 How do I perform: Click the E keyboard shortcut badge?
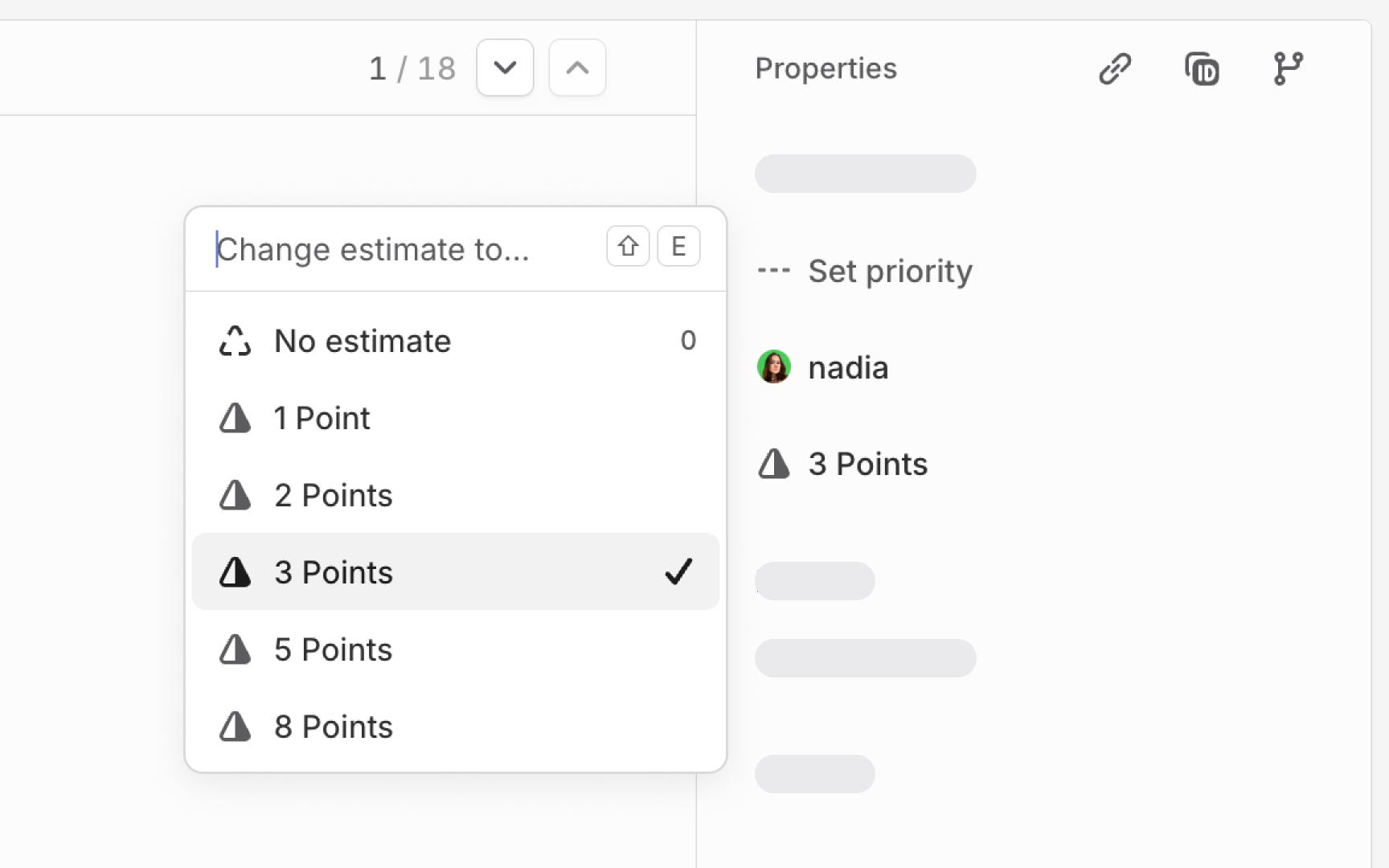pos(678,246)
